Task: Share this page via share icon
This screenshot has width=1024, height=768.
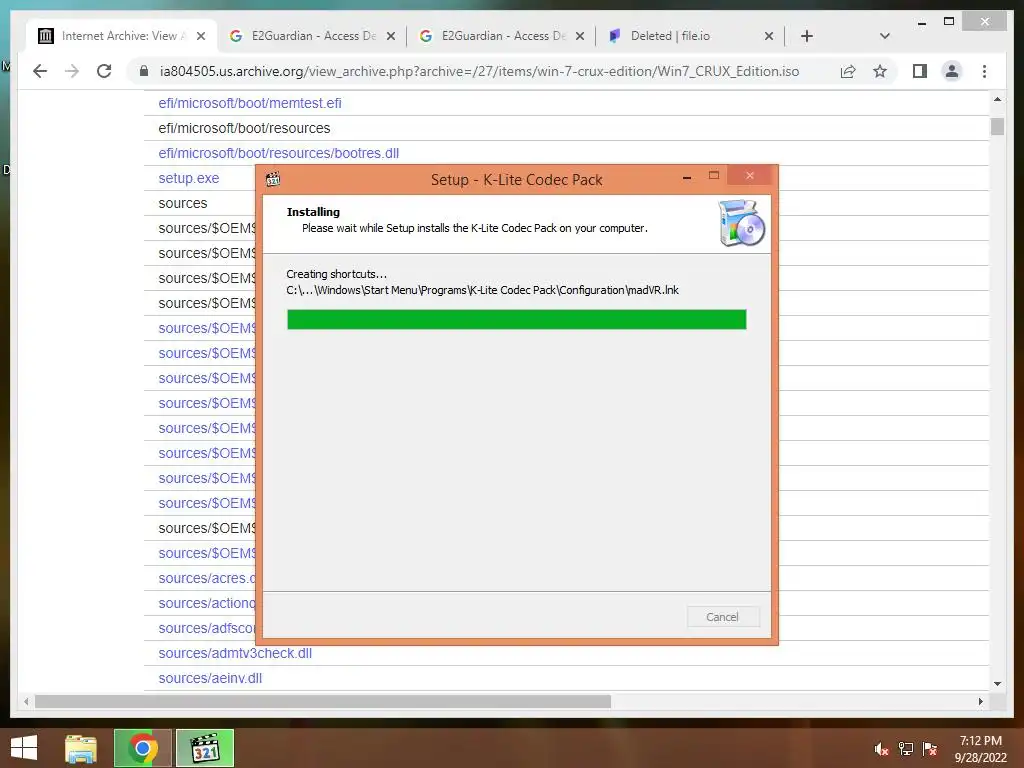Action: [x=848, y=71]
